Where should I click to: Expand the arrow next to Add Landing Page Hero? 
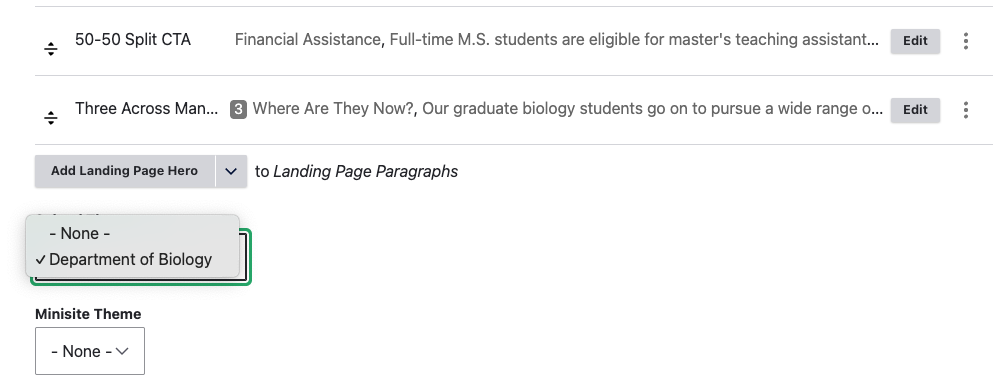231,171
